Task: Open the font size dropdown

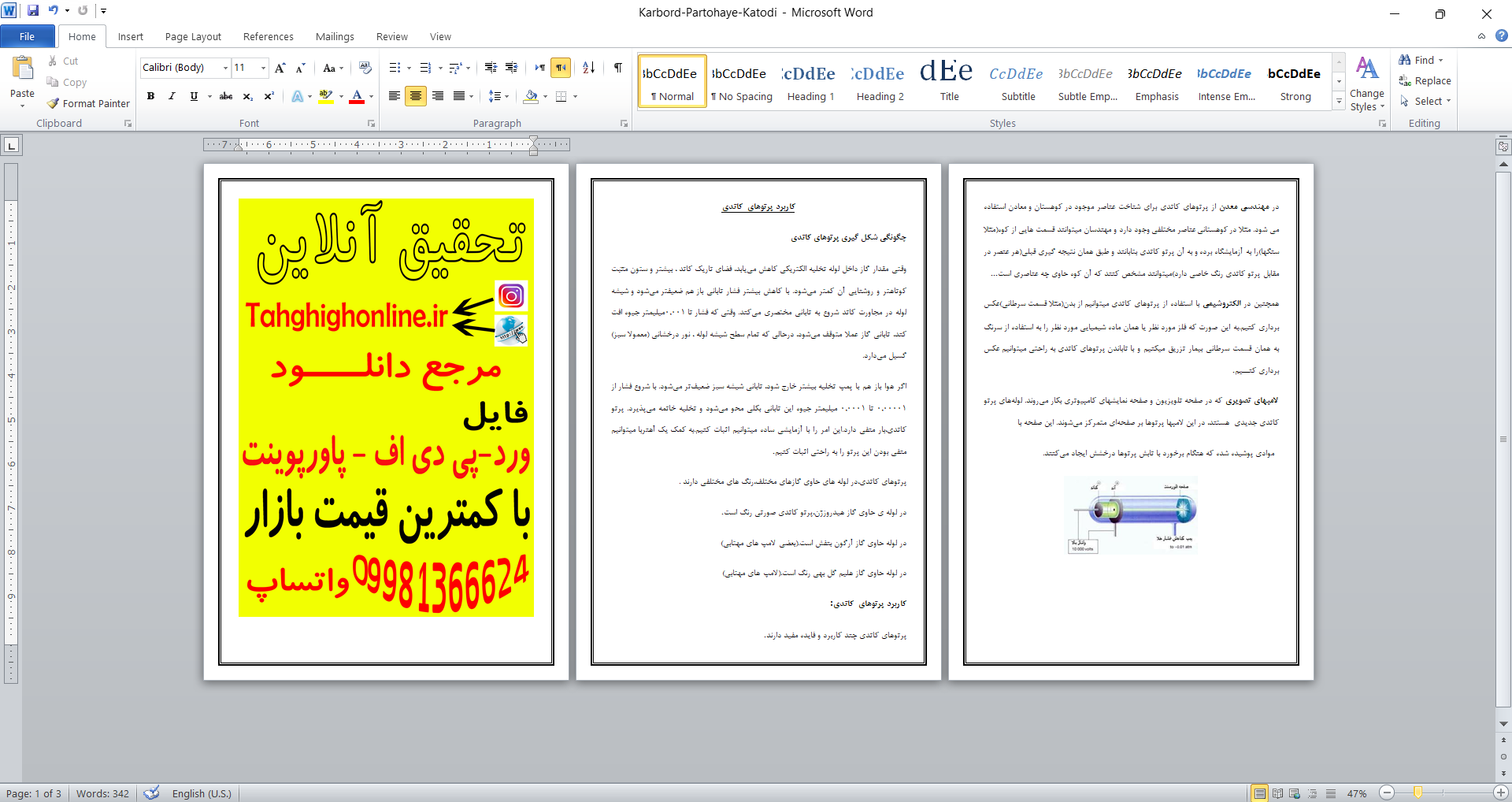Action: click(263, 68)
